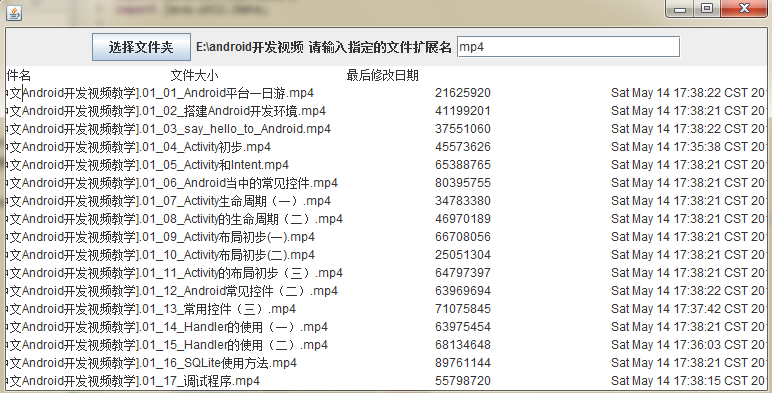This screenshot has width=772, height=393.
Task: Maximize the Java application window
Action: coord(707,9)
